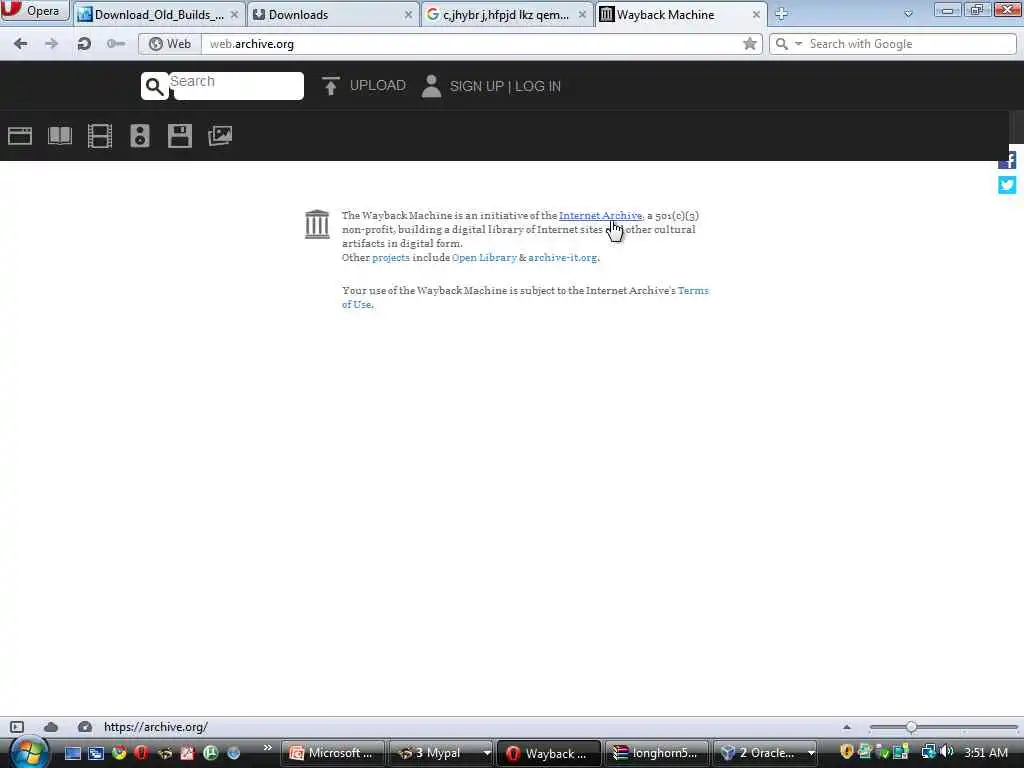Select the Wayback Machine tab
The height and width of the screenshot is (768, 1024).
pyautogui.click(x=680, y=14)
